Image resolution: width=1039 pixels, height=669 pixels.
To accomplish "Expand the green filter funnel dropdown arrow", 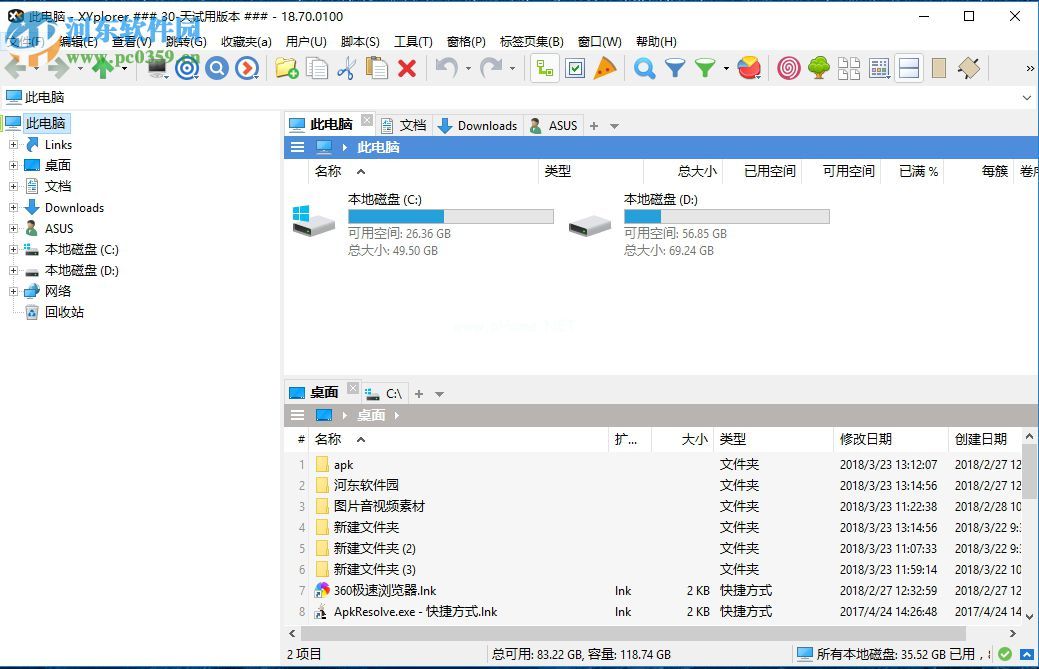I will (725, 70).
